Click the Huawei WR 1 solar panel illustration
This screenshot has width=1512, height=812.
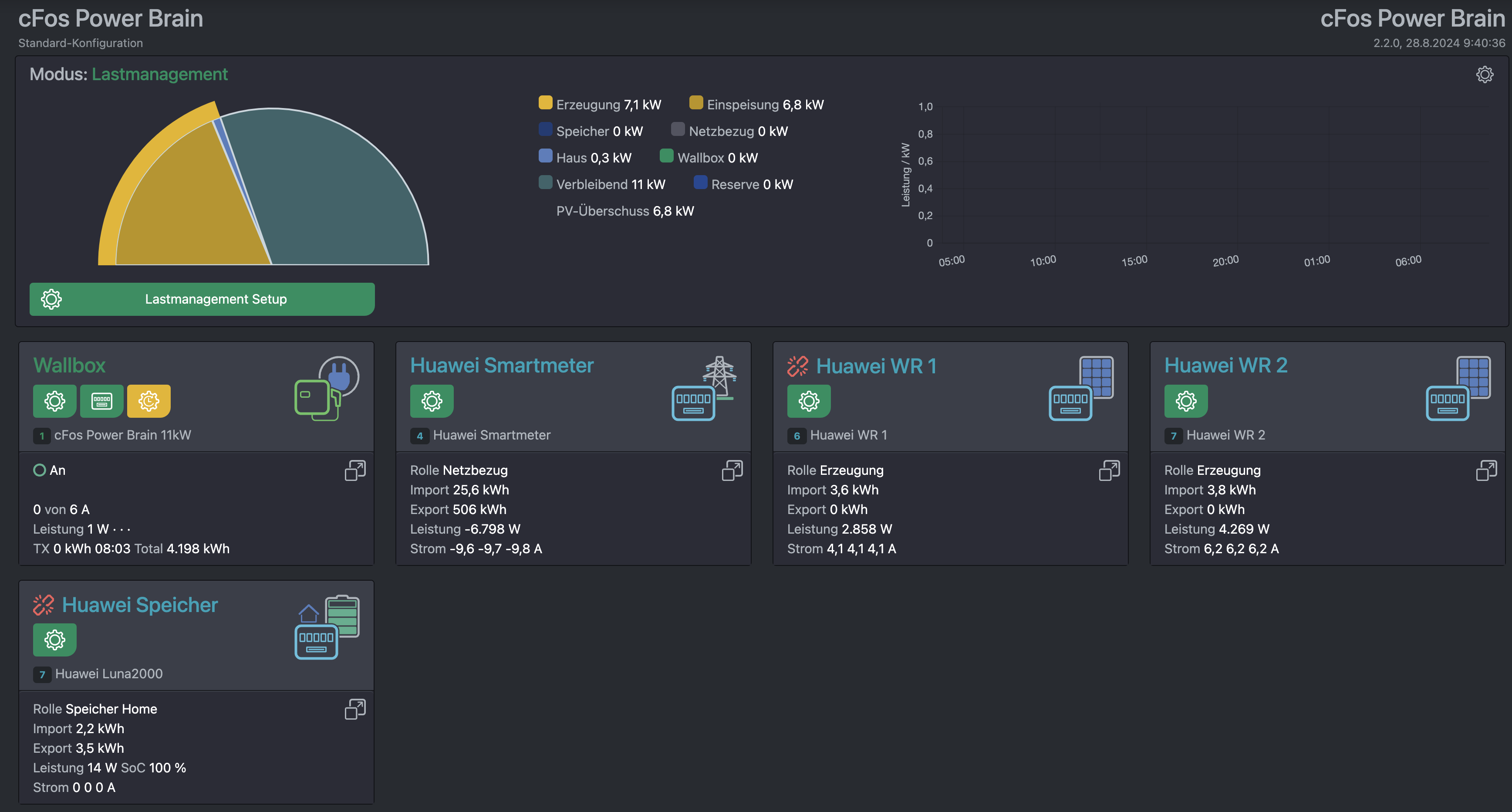[x=1081, y=388]
